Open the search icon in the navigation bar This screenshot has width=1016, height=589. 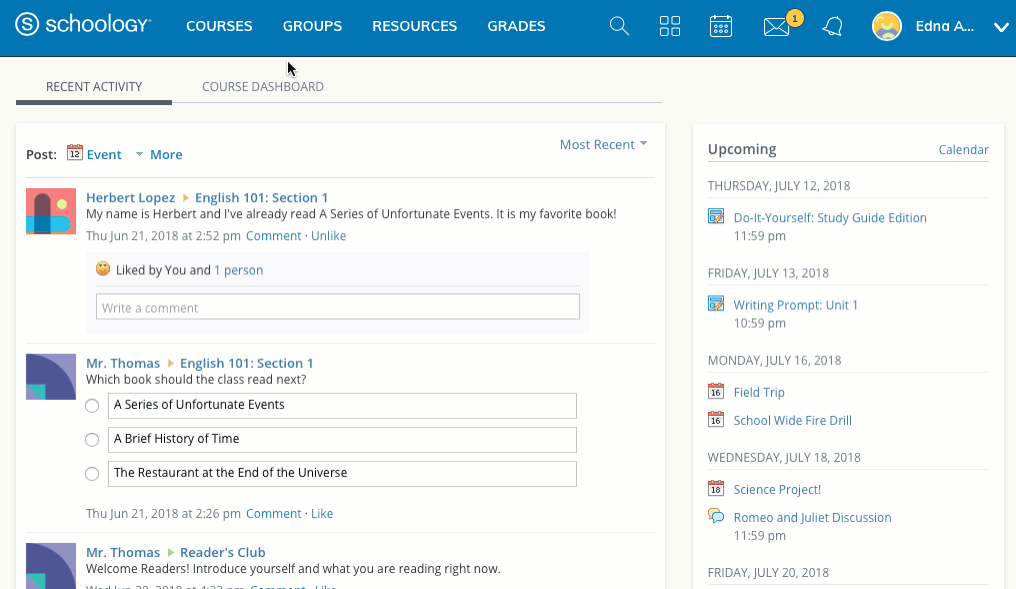(x=619, y=26)
